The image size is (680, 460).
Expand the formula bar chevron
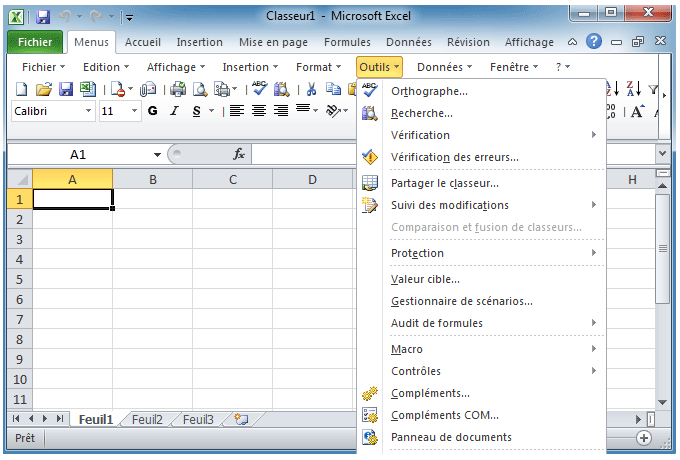pyautogui.click(x=663, y=153)
